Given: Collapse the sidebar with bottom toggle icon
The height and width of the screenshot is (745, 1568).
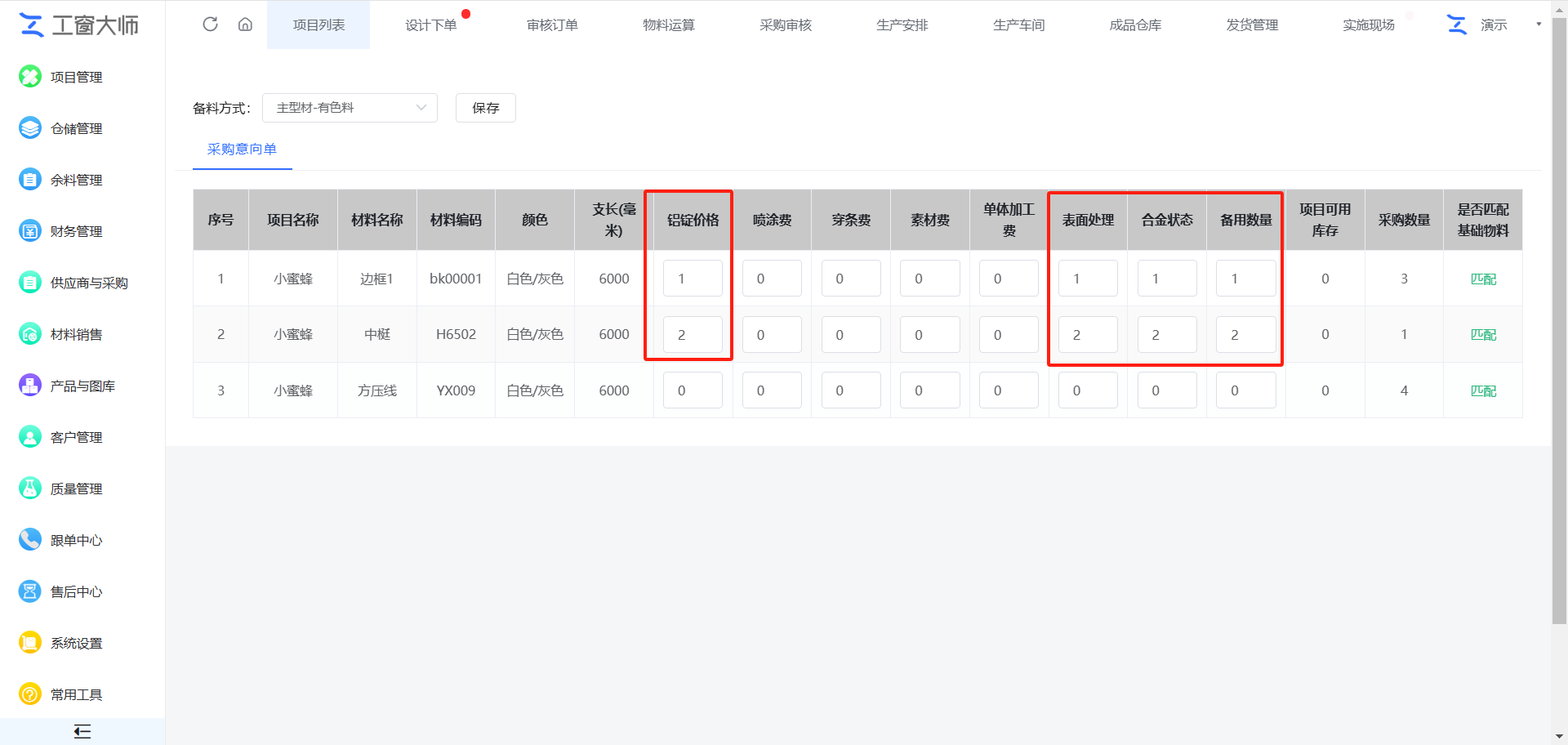Looking at the screenshot, I should (x=82, y=731).
